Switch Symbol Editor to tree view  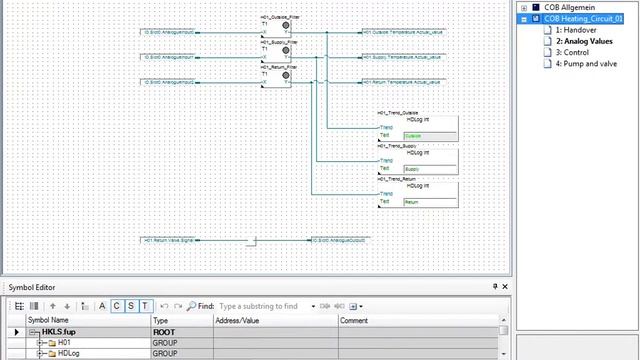(19, 306)
